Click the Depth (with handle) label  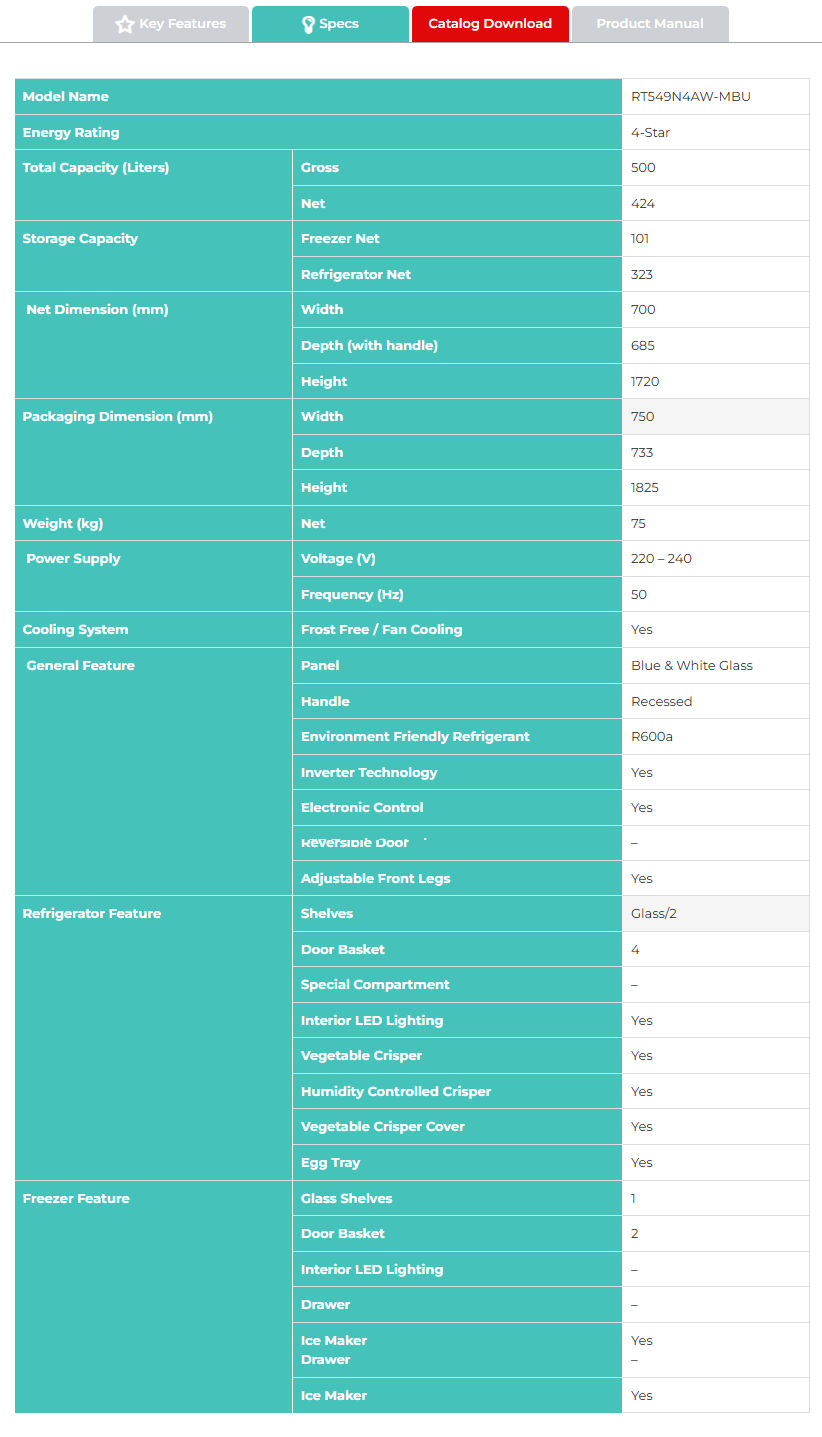point(369,346)
